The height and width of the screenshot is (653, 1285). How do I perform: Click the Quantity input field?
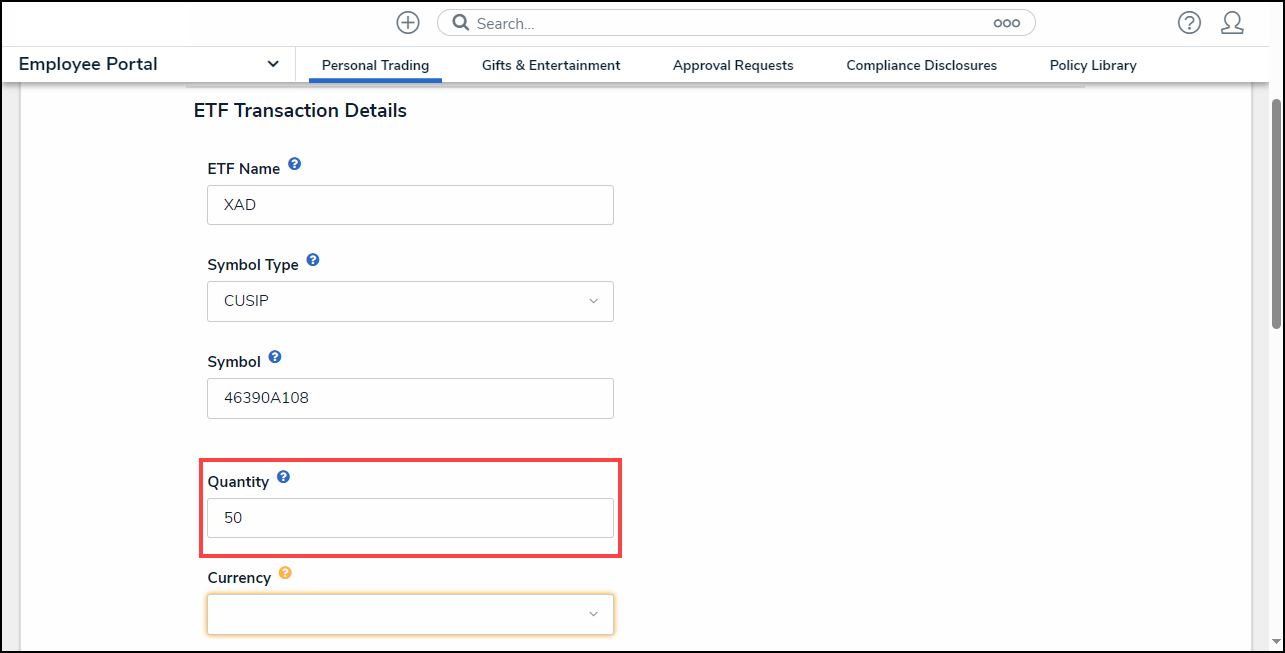(x=410, y=518)
